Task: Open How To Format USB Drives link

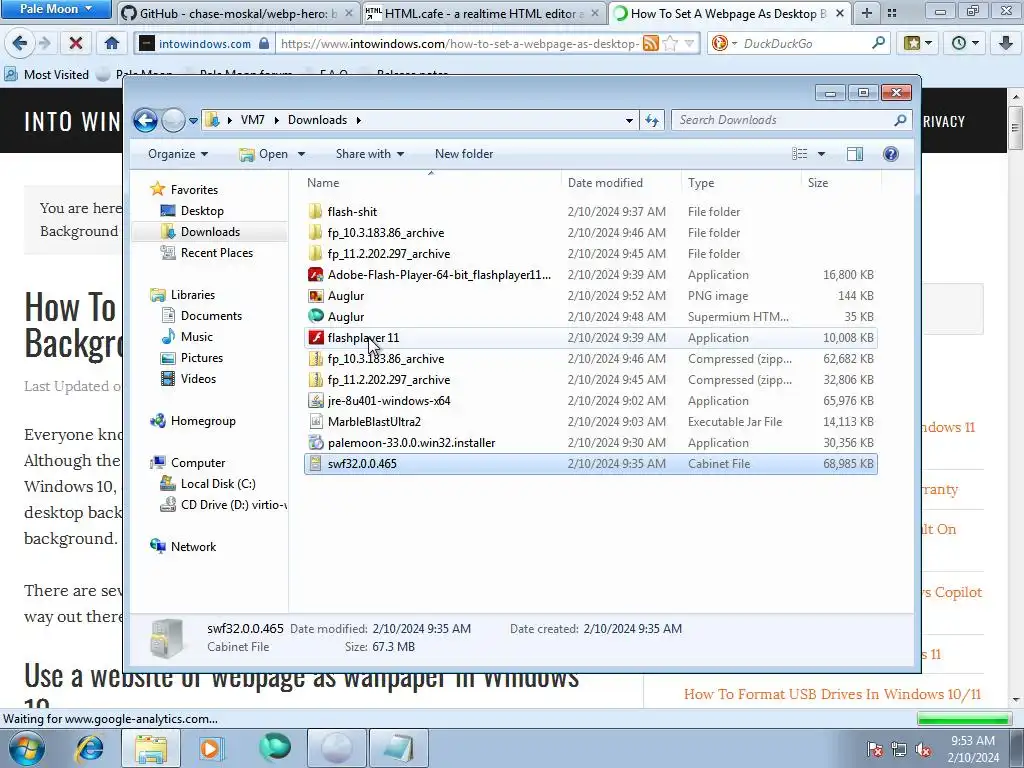Action: (833, 694)
